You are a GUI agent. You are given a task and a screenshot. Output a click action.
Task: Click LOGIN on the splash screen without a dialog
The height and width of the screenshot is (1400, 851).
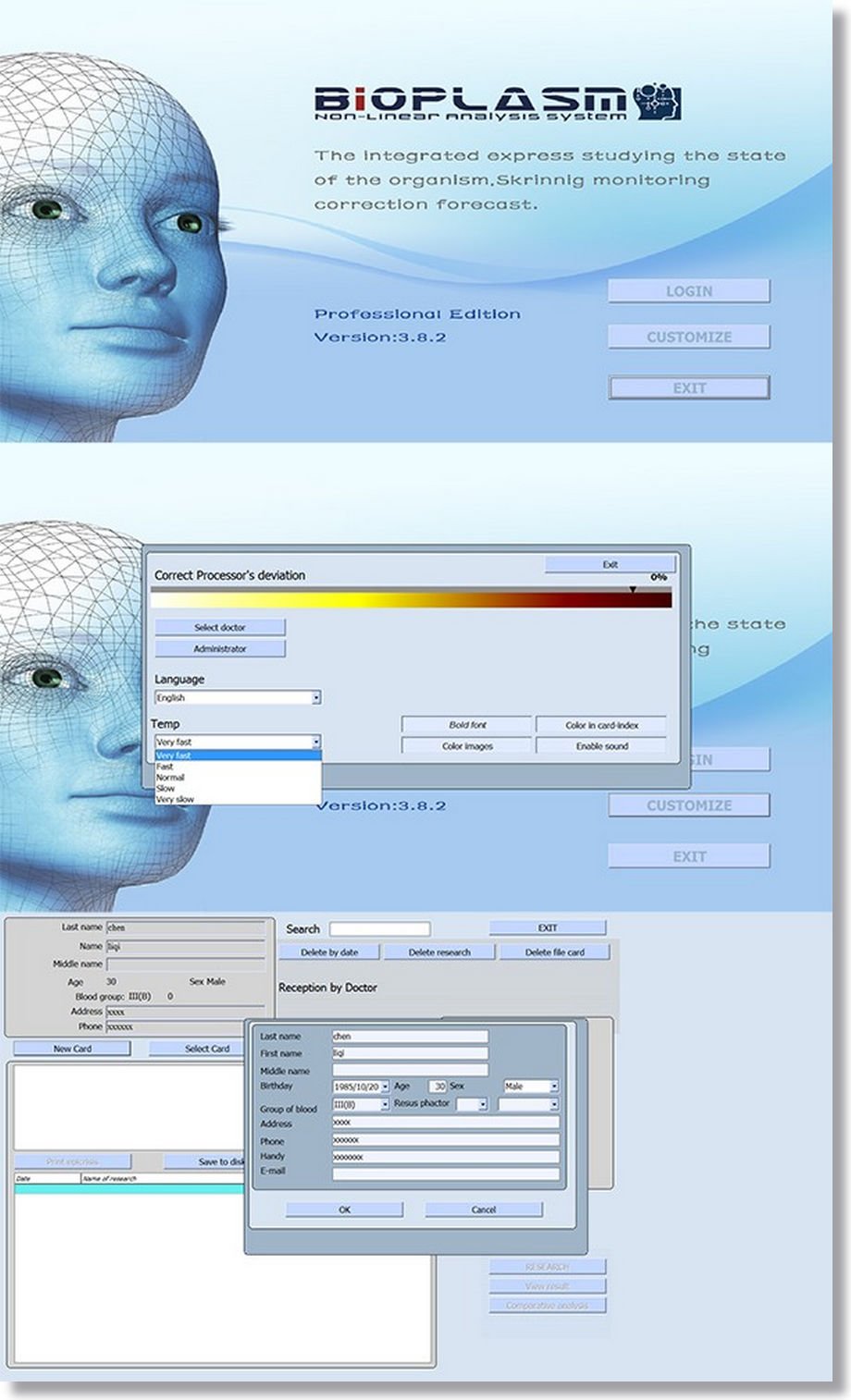(689, 291)
